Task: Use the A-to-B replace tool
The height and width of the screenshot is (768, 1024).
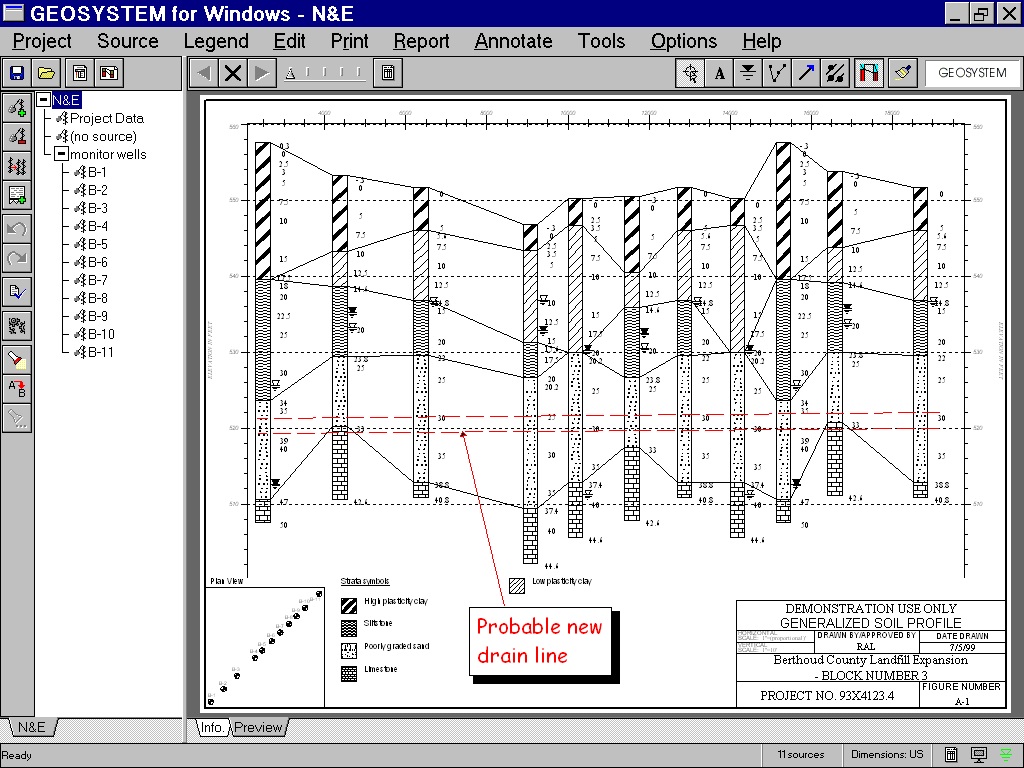Action: [x=17, y=388]
